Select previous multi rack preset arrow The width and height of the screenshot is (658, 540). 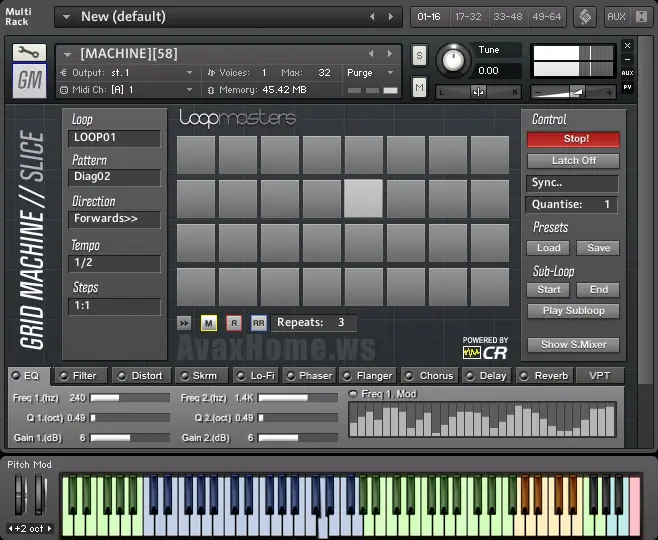point(372,16)
